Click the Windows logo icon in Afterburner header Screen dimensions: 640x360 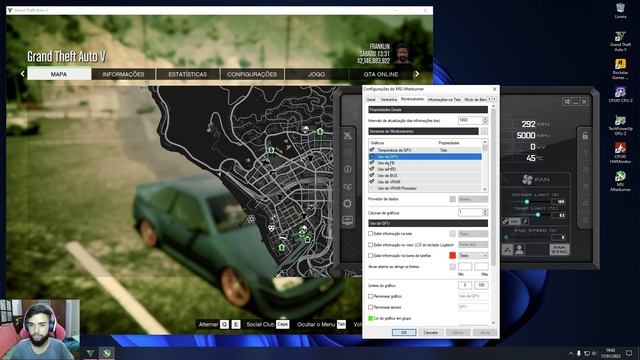[x=567, y=101]
